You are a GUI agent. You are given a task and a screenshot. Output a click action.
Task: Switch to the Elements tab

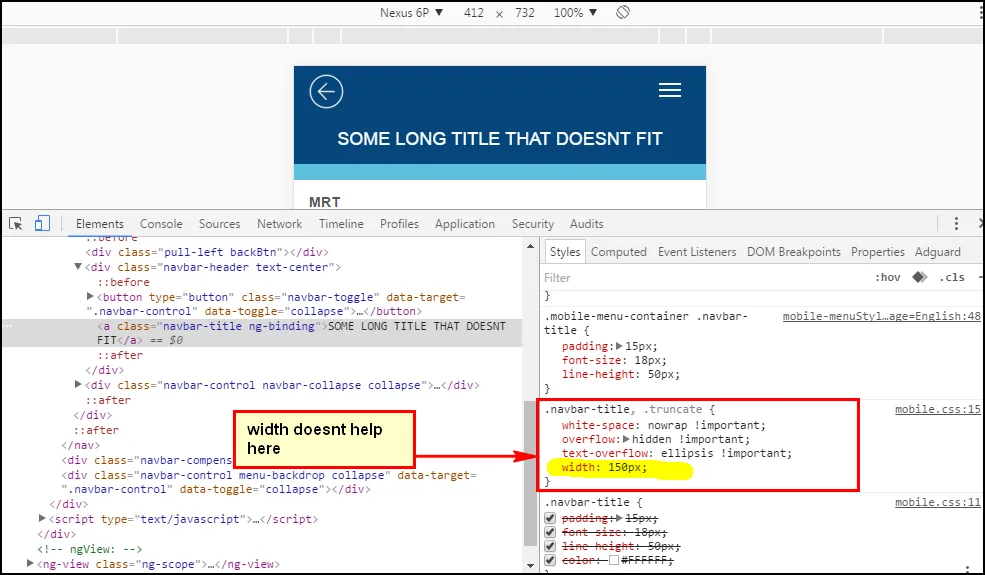(x=99, y=224)
